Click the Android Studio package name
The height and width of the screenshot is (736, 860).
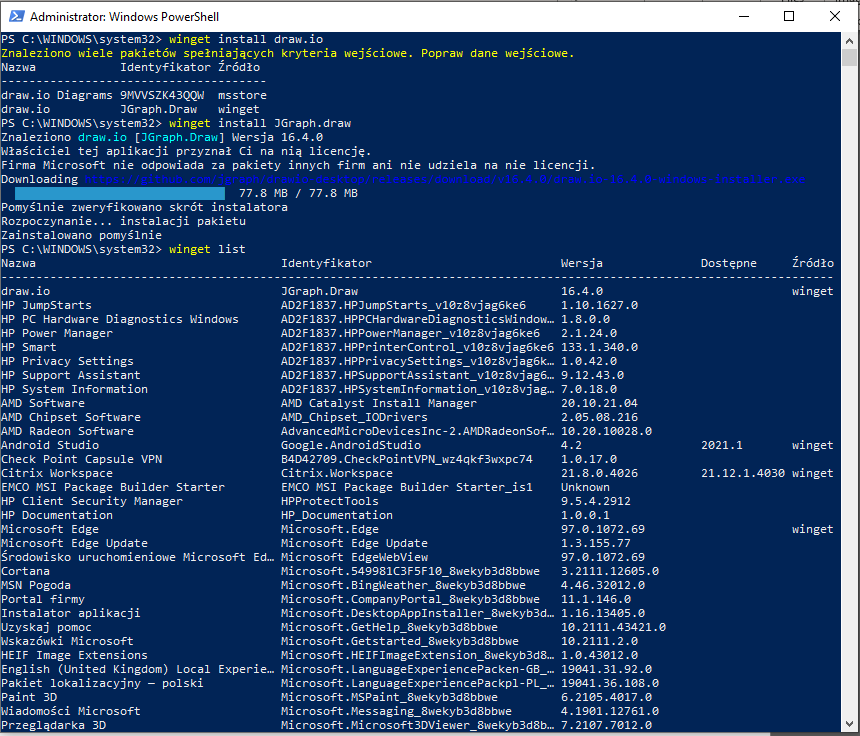click(49, 445)
